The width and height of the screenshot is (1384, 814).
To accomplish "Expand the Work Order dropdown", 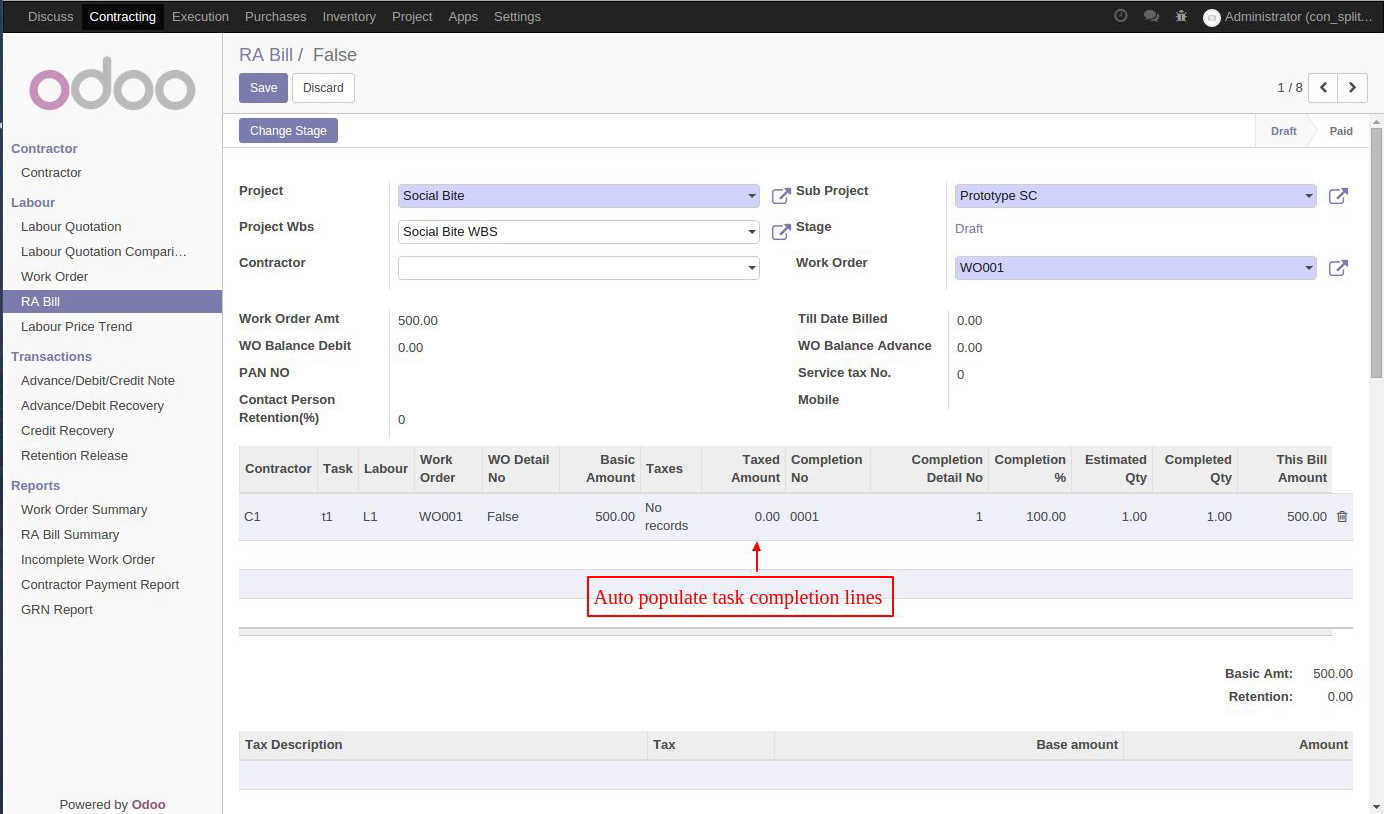I will point(1309,268).
